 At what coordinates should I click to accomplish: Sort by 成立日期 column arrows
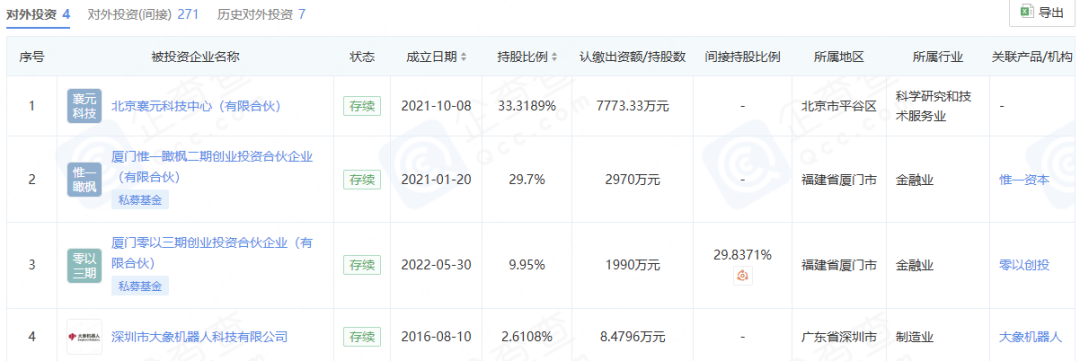[464, 57]
